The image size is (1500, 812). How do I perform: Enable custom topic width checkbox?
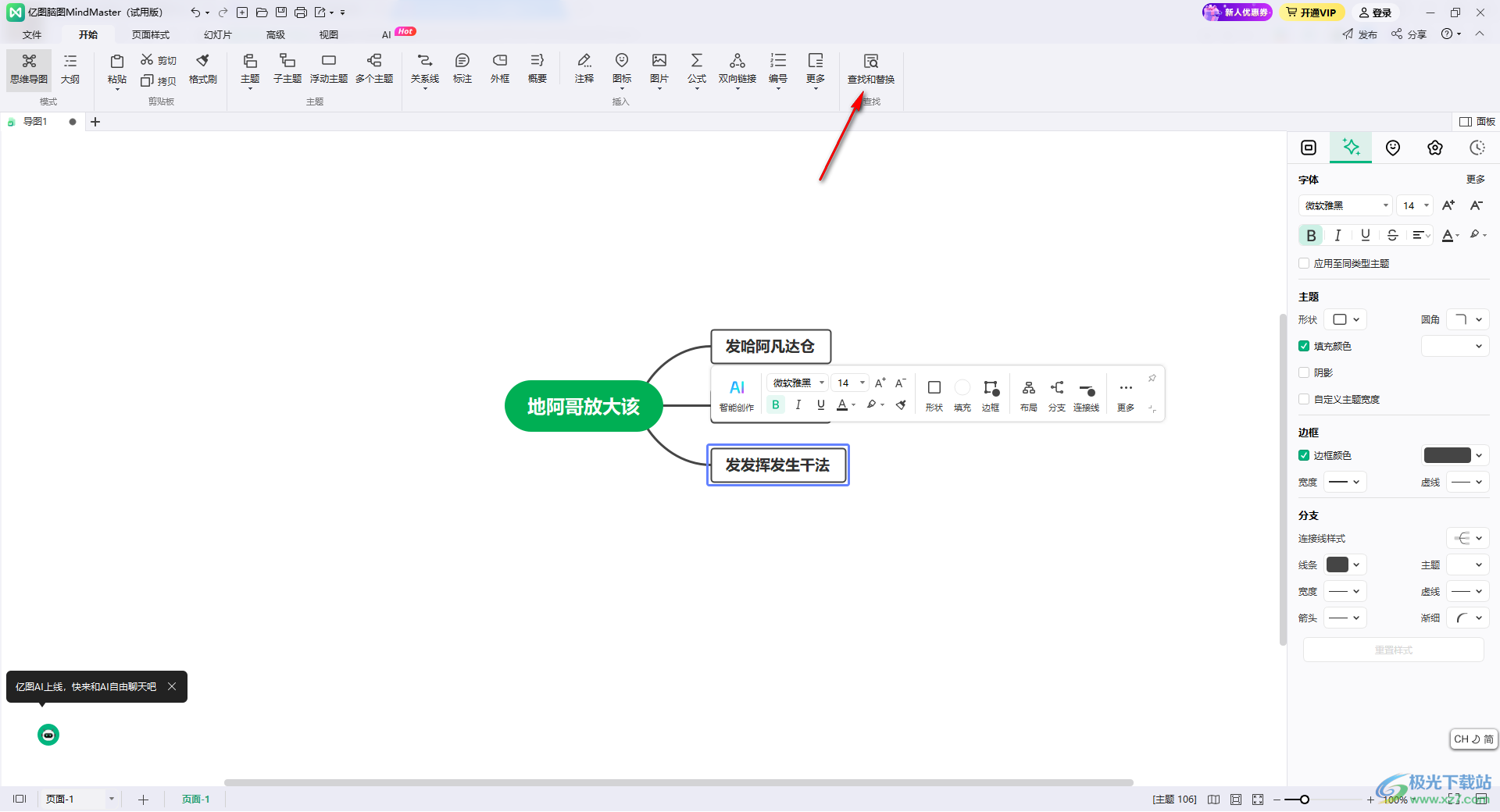pyautogui.click(x=1304, y=399)
